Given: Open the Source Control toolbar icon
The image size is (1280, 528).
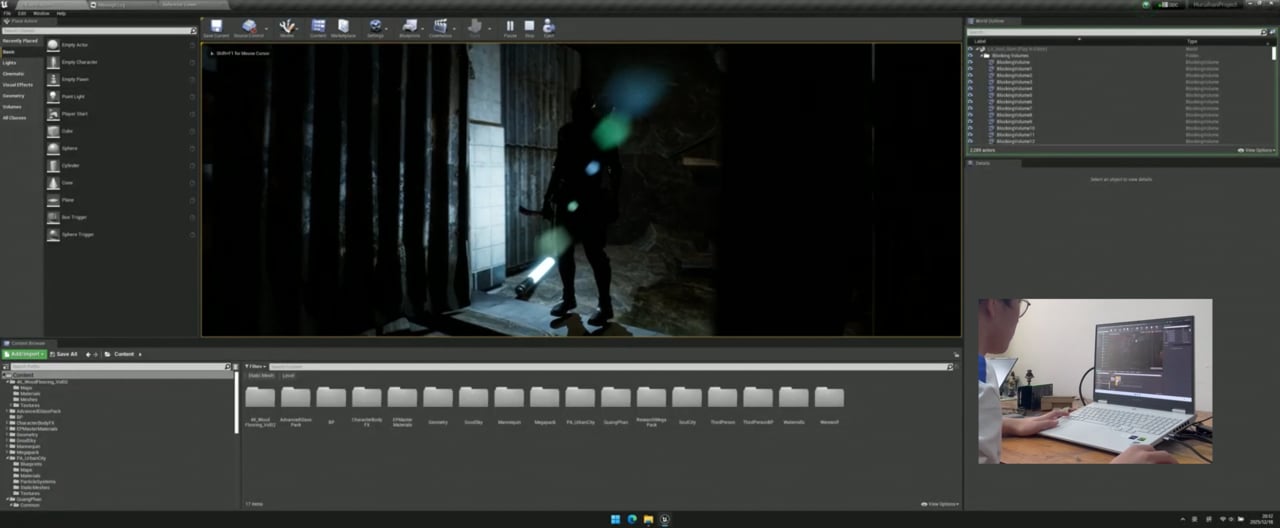Looking at the screenshot, I should point(249,27).
